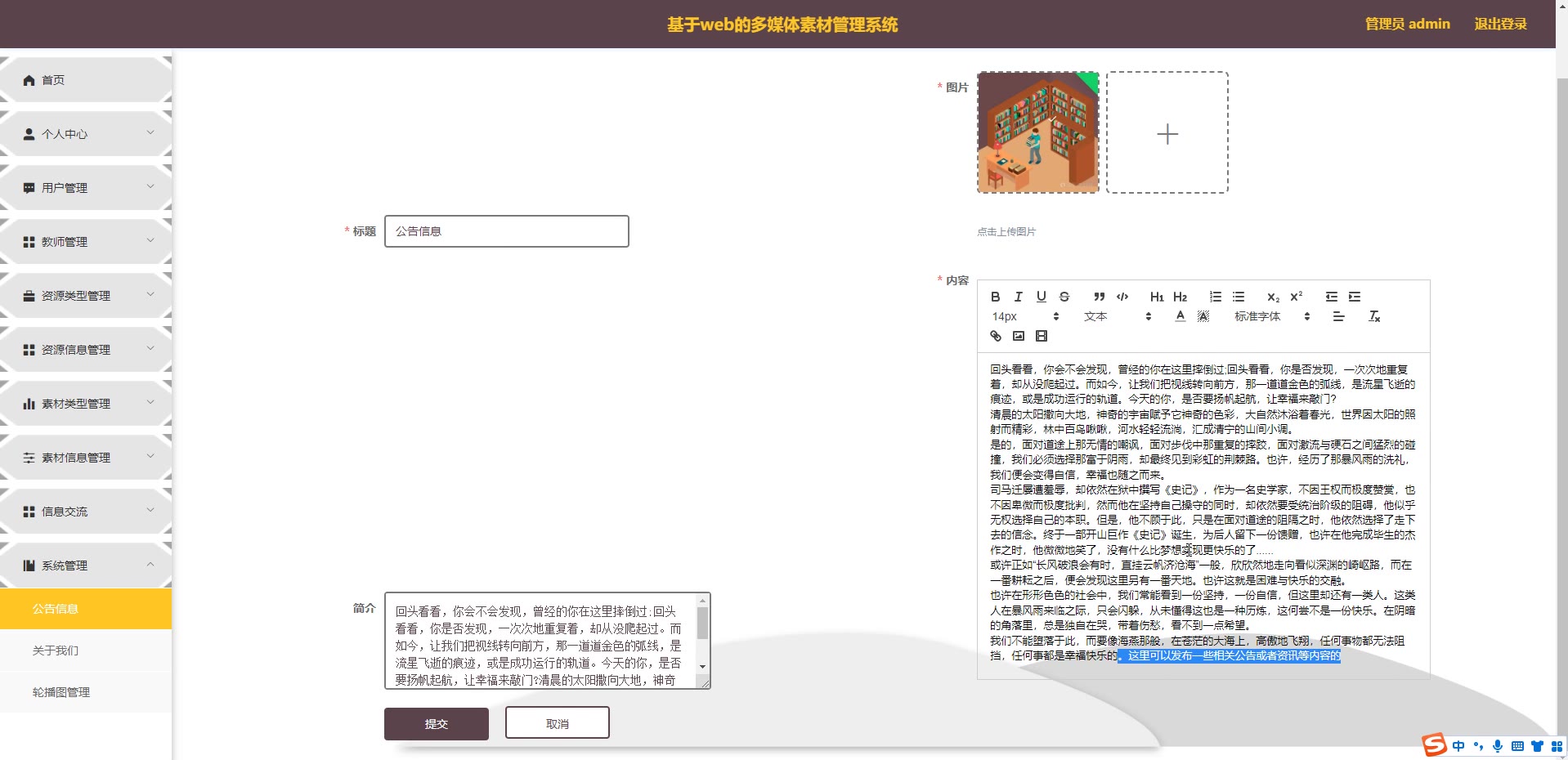Start a bulleted list
Viewport: 1568px width, 760px height.
[1239, 297]
